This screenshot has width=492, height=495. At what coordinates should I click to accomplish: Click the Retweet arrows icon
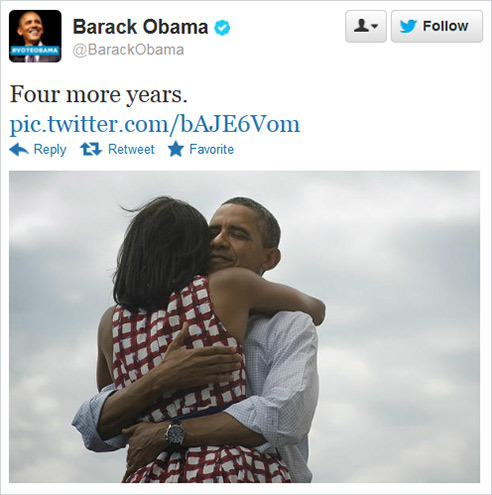click(91, 149)
